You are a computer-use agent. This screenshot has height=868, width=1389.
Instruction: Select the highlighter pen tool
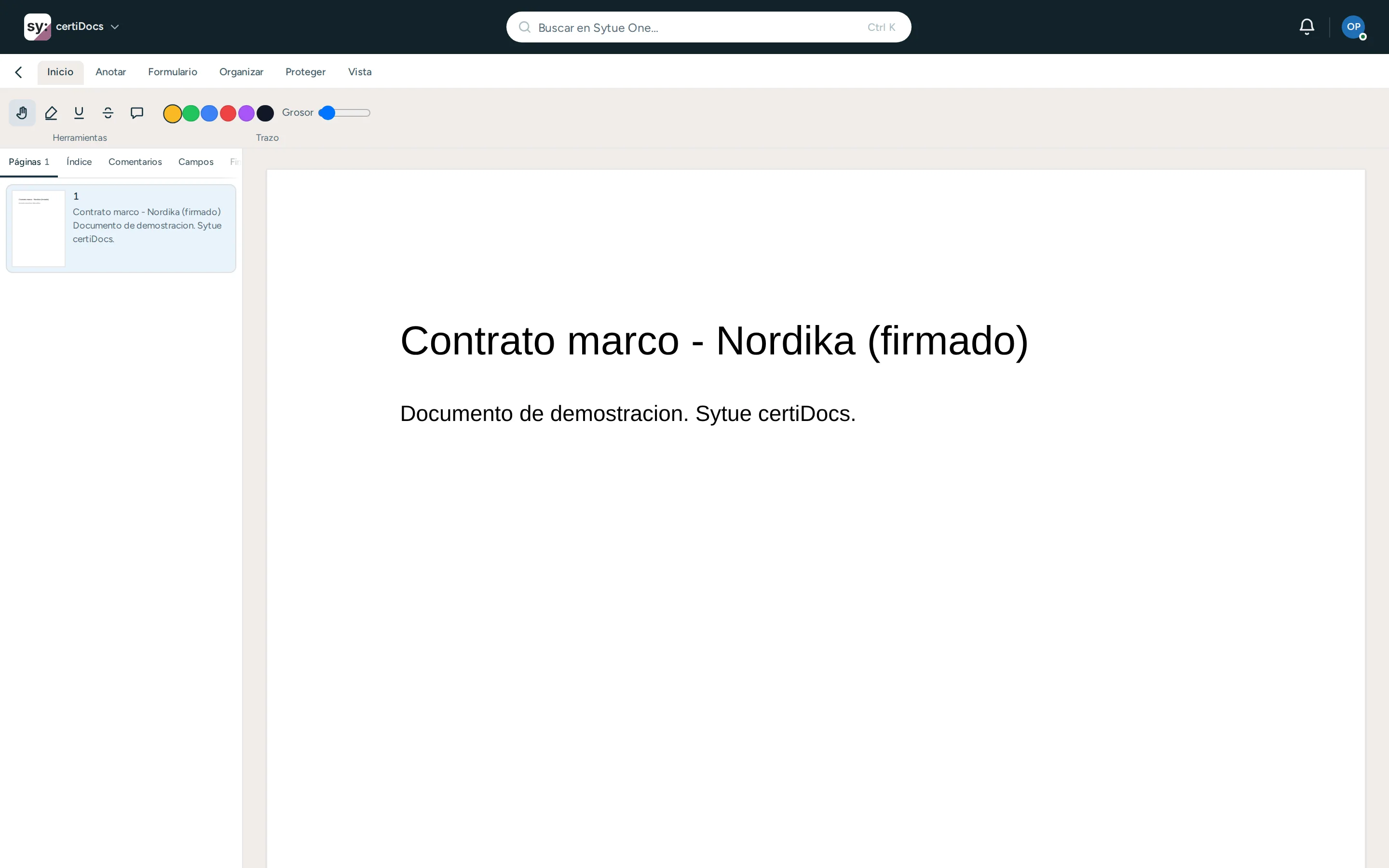51,112
